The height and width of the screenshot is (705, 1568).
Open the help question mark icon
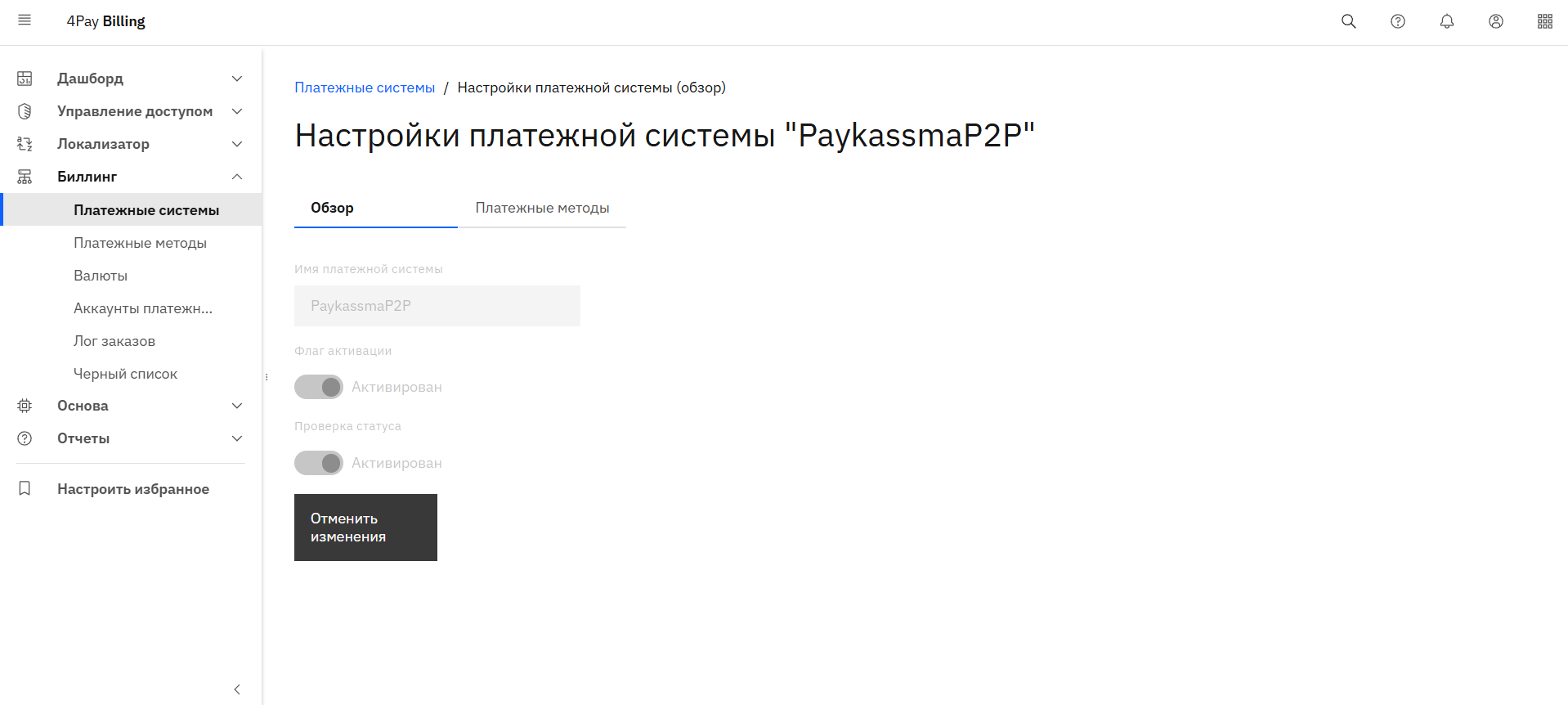point(1398,21)
